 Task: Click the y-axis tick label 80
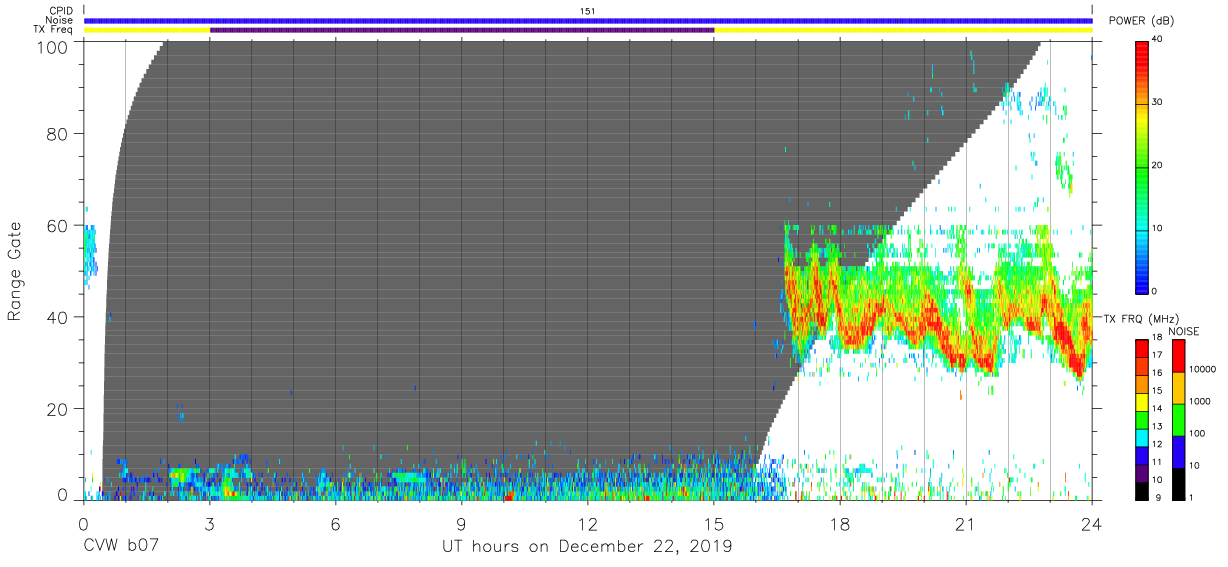[58, 134]
